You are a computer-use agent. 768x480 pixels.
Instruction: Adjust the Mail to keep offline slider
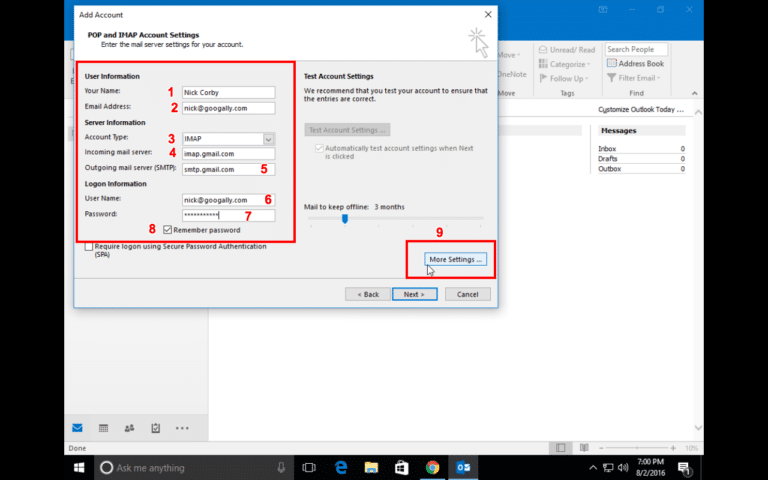[345, 218]
